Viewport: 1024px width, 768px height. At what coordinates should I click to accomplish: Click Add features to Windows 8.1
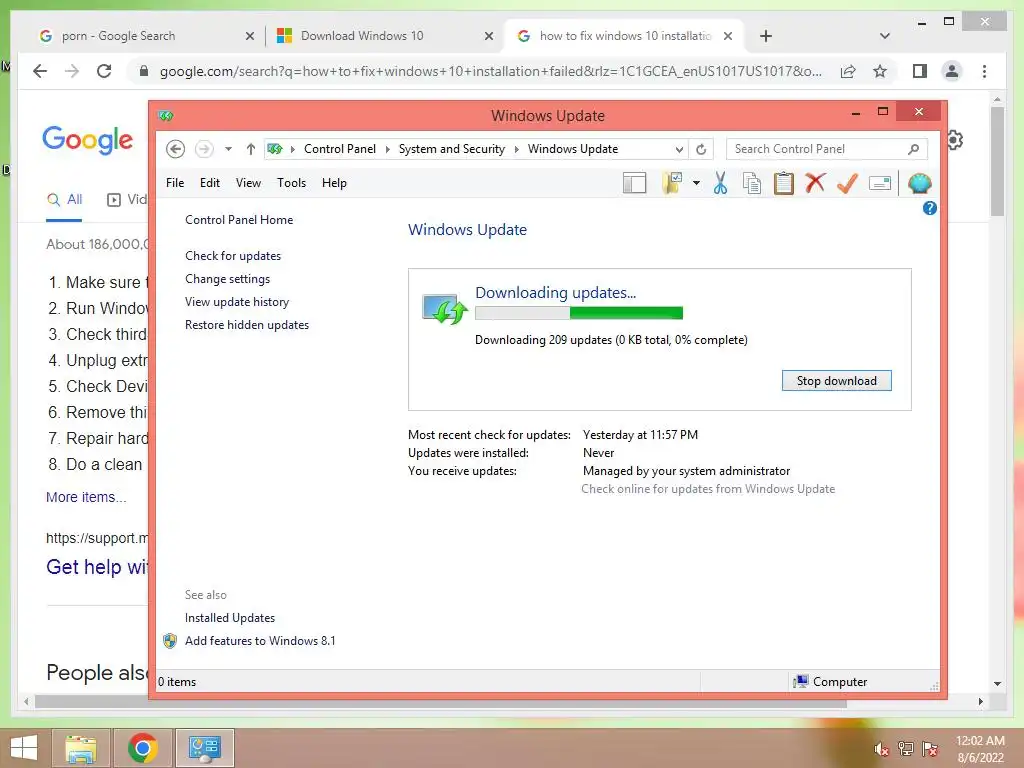pyautogui.click(x=260, y=641)
